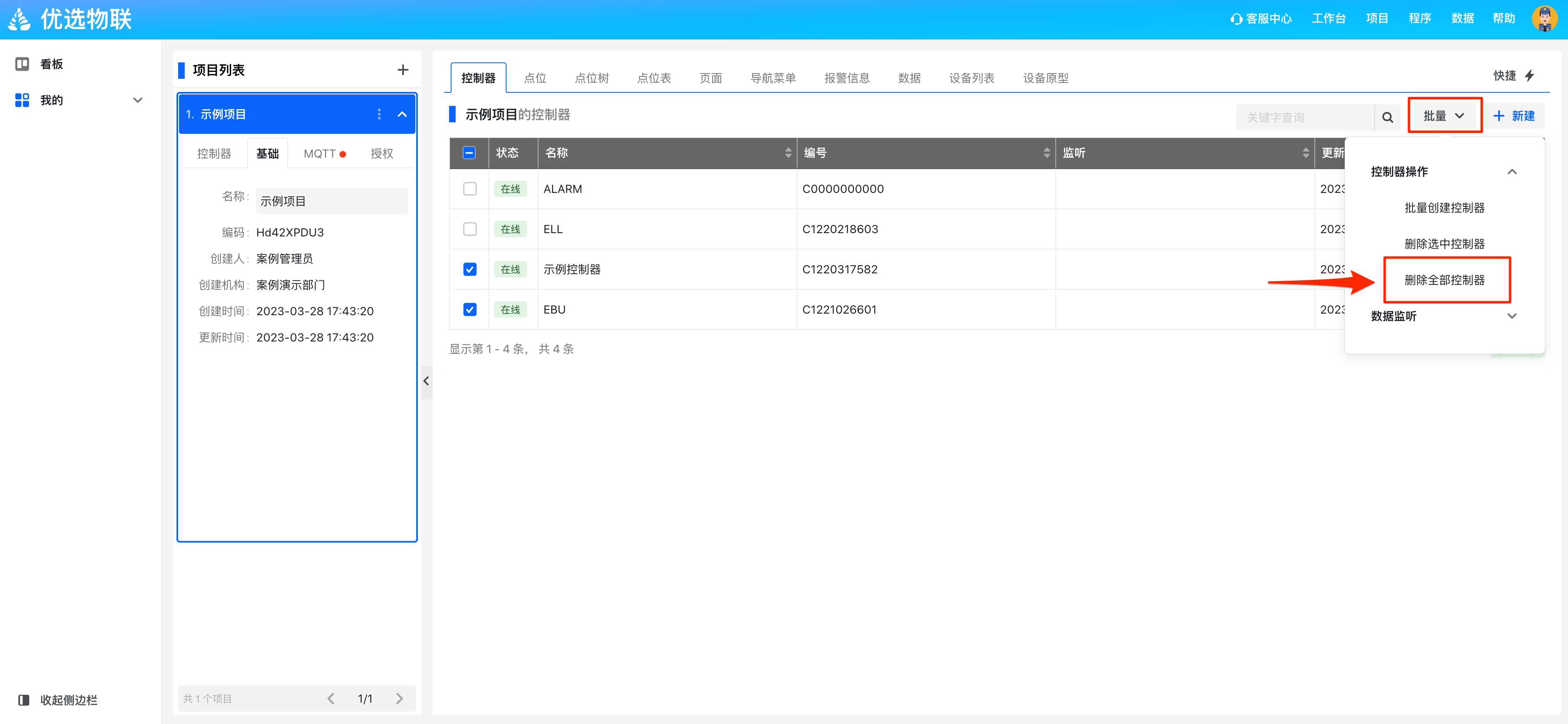1568x724 pixels.
Task: Open project card 基础 sub-tab
Action: 267,154
